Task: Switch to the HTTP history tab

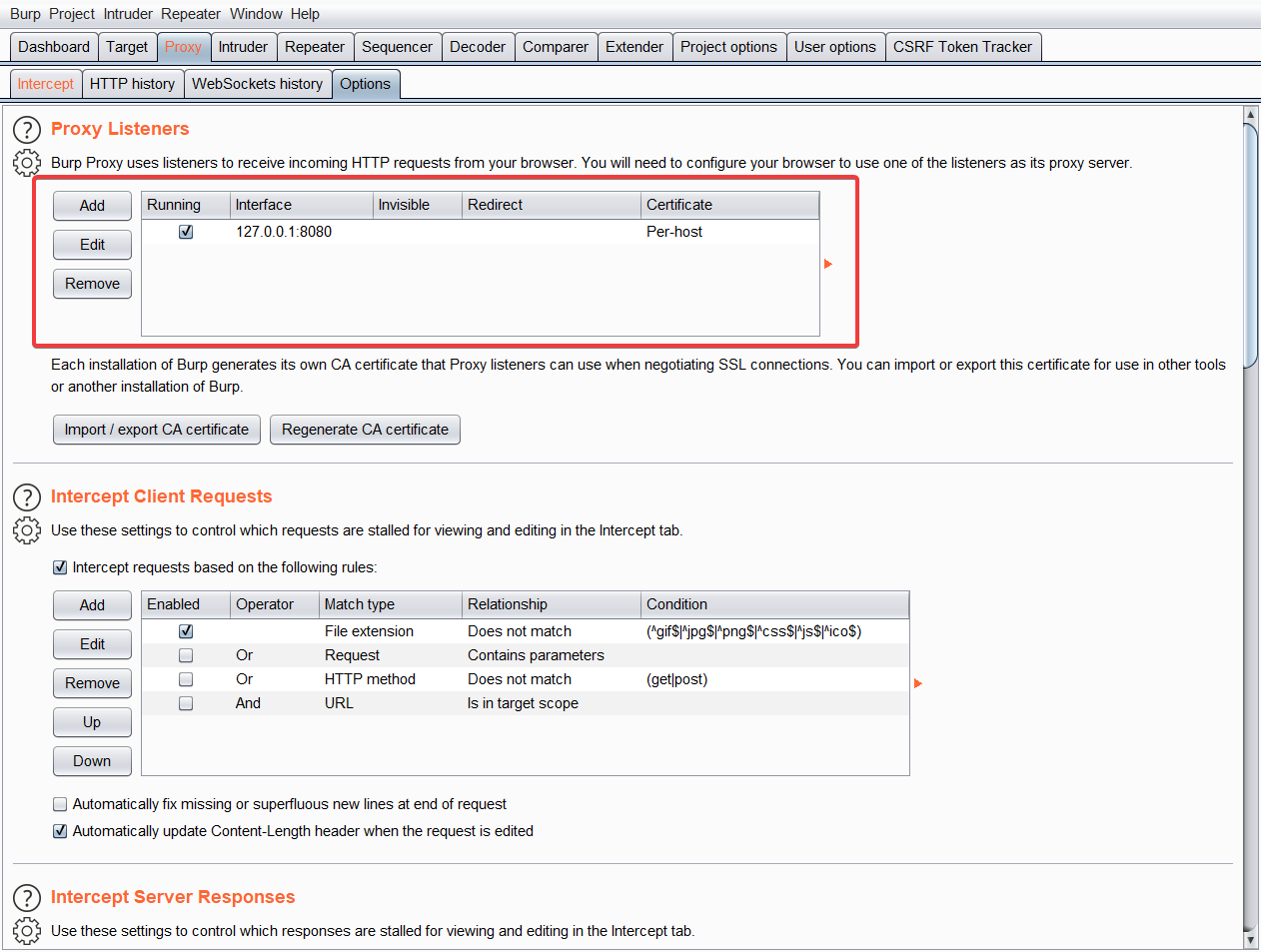Action: pos(132,84)
